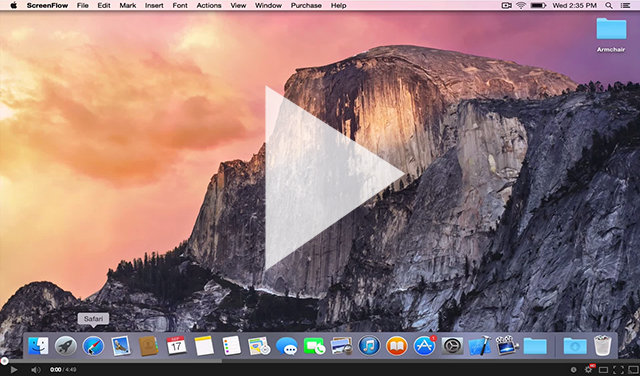Open Maps icon in the Dock
The image size is (640, 376).
click(x=259, y=346)
